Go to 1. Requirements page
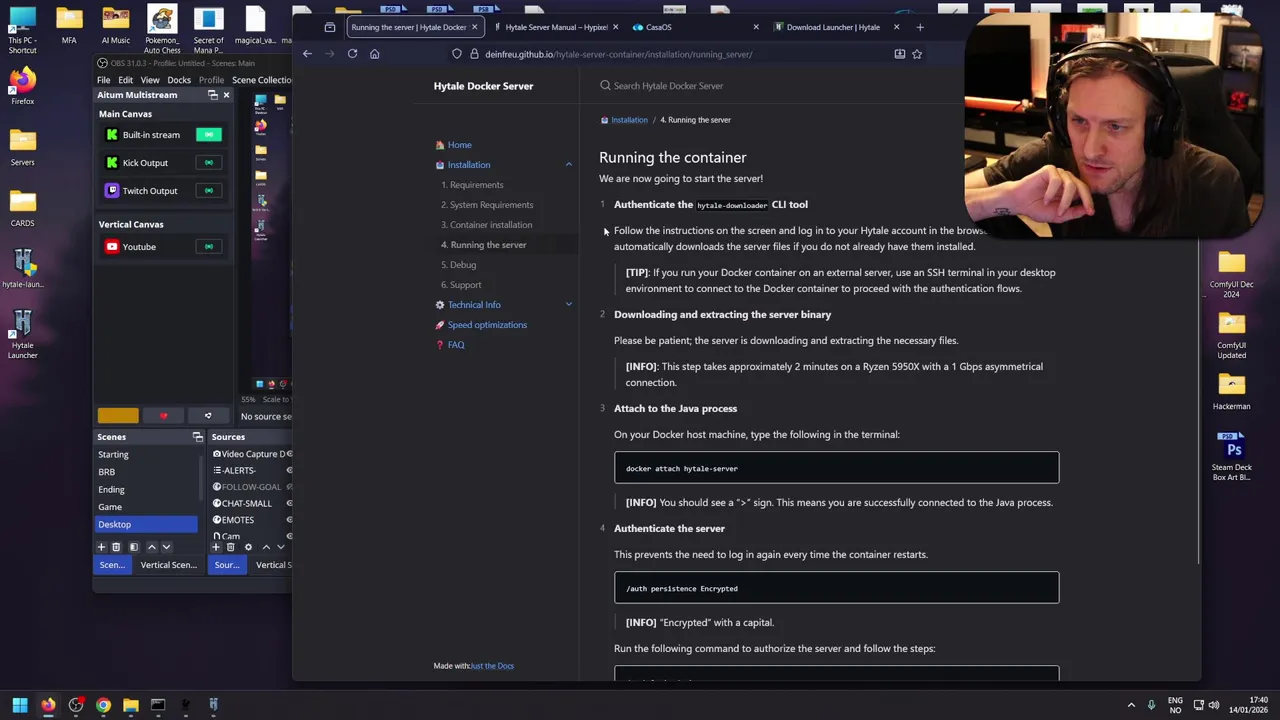This screenshot has height=720, width=1280. click(472, 185)
